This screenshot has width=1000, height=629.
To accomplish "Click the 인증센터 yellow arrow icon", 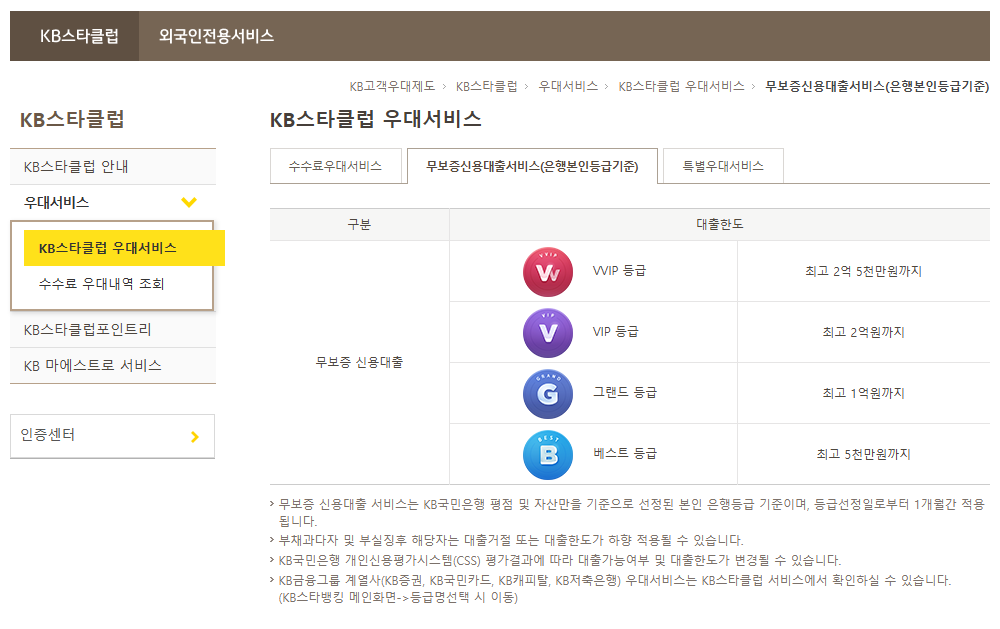I will pyautogui.click(x=195, y=437).
